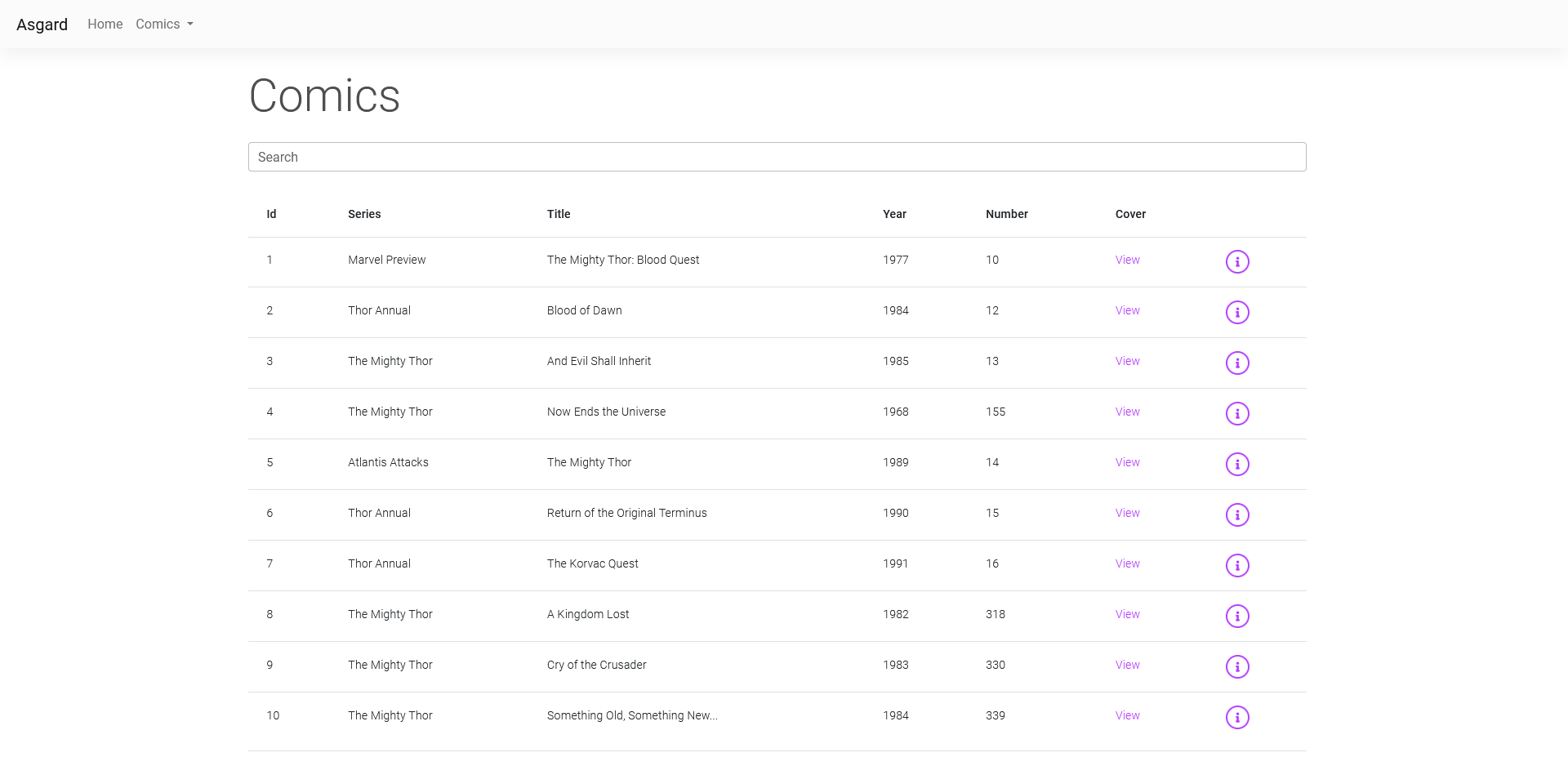View cover for And Evil Shall Inherit
1568x757 pixels.
tap(1127, 361)
